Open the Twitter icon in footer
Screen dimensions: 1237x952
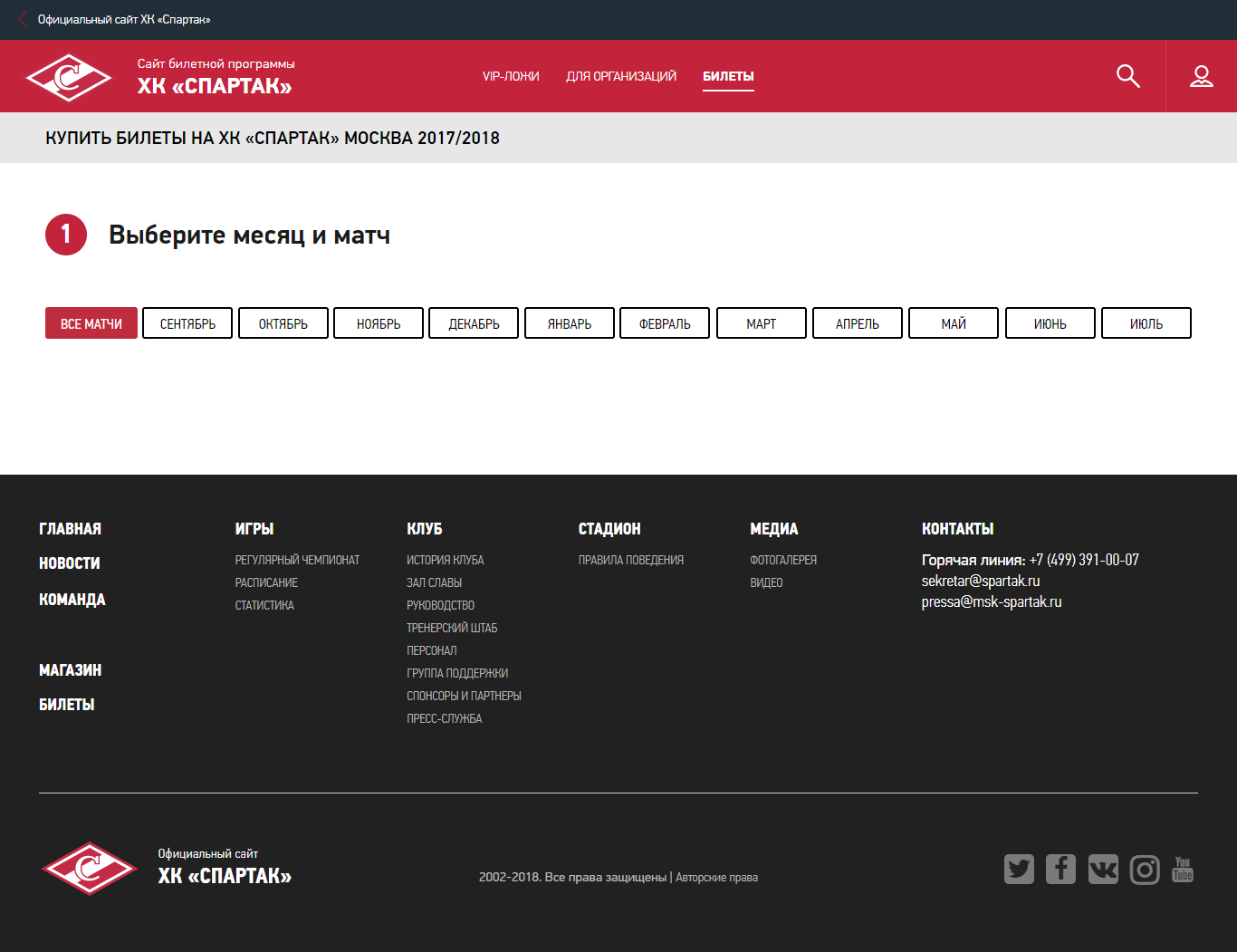click(x=1019, y=870)
